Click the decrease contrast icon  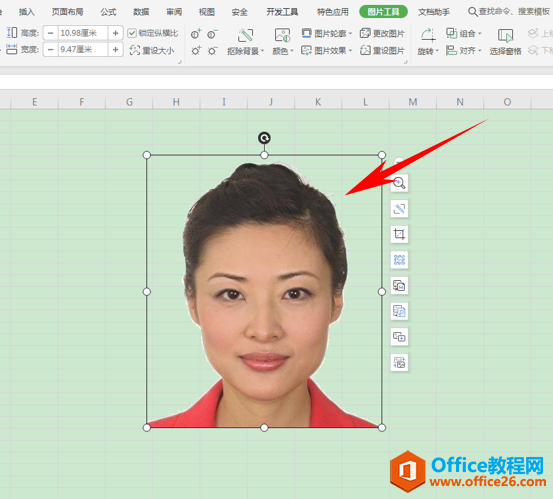click(x=212, y=34)
